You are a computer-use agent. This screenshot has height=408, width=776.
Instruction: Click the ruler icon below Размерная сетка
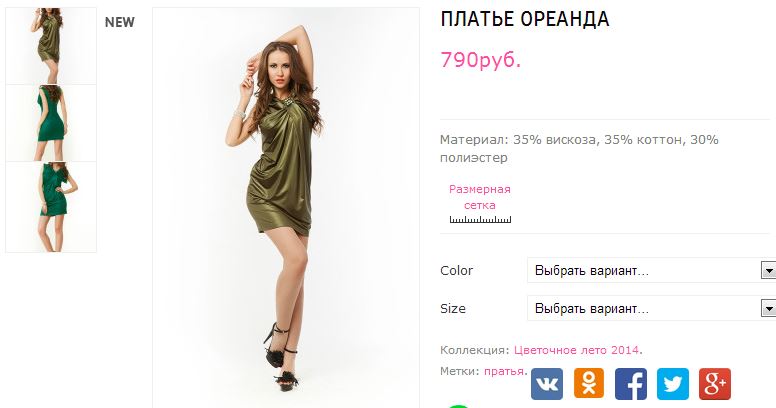[480, 219]
